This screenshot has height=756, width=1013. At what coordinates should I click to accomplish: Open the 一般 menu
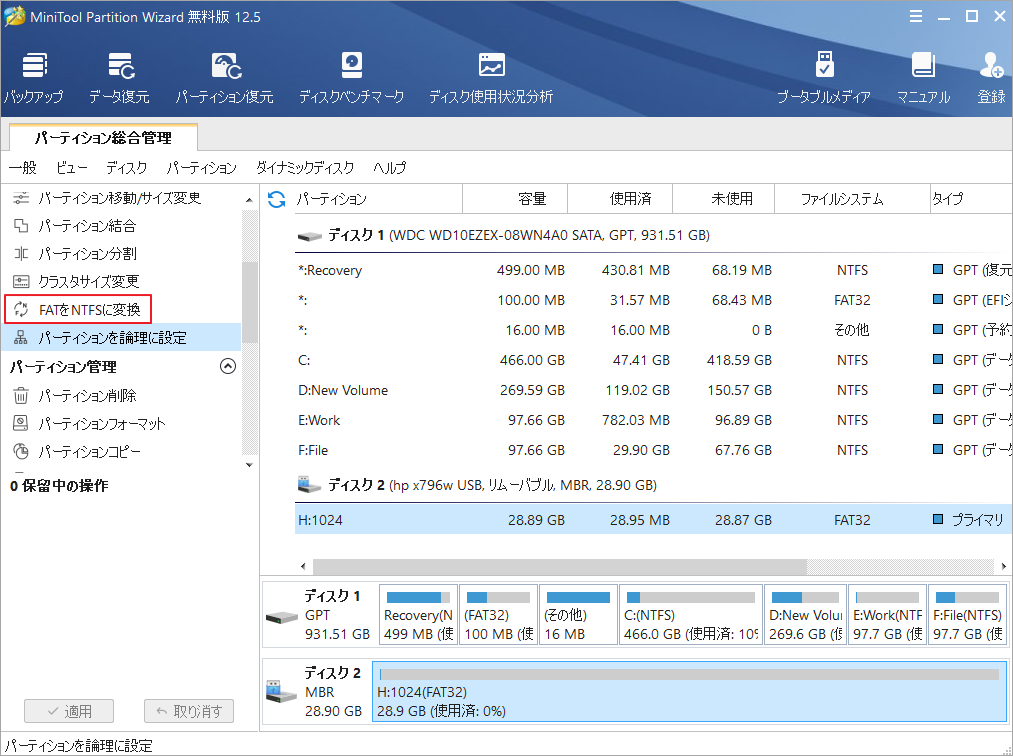23,168
